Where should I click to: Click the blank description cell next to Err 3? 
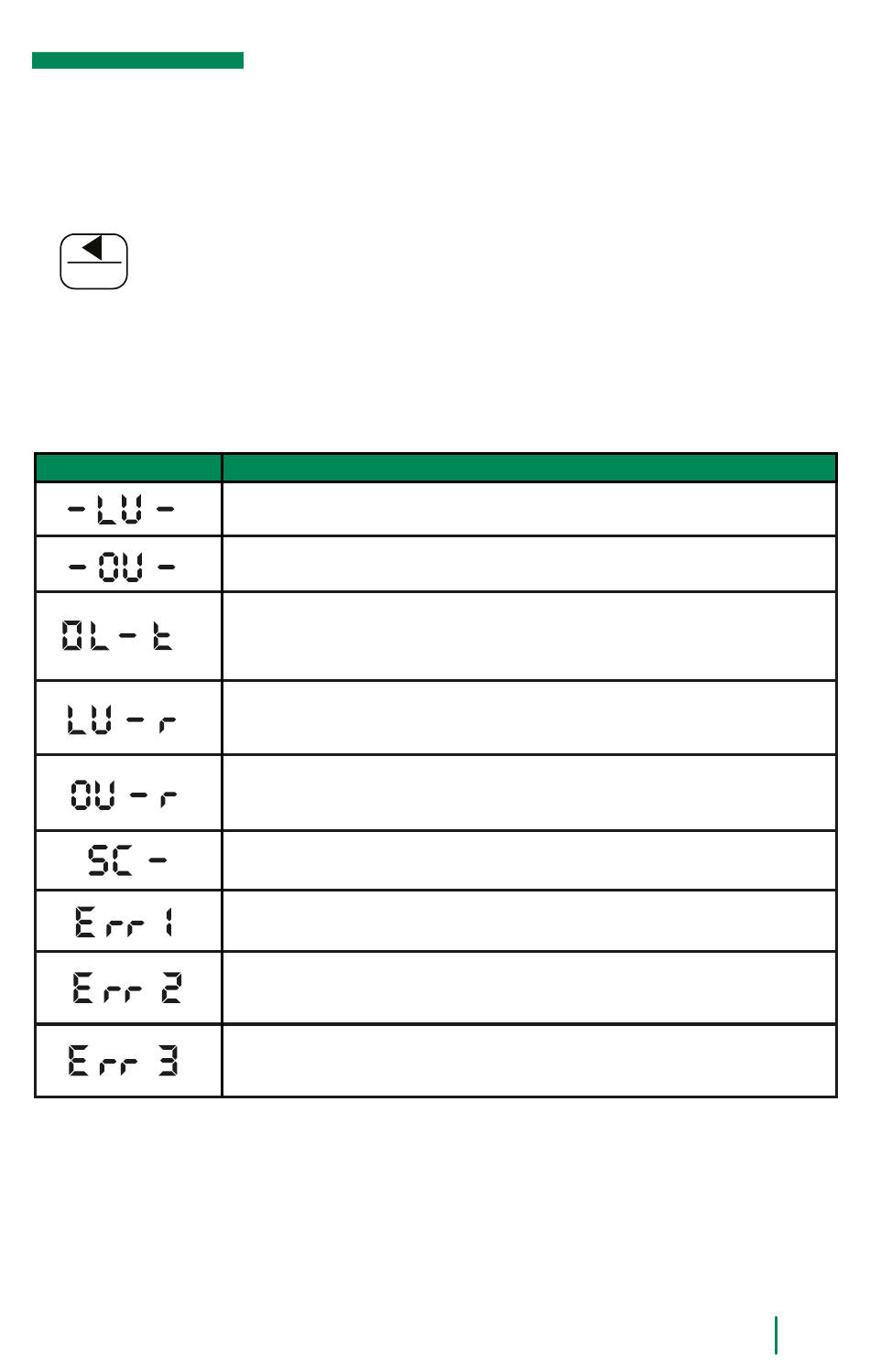point(529,1061)
